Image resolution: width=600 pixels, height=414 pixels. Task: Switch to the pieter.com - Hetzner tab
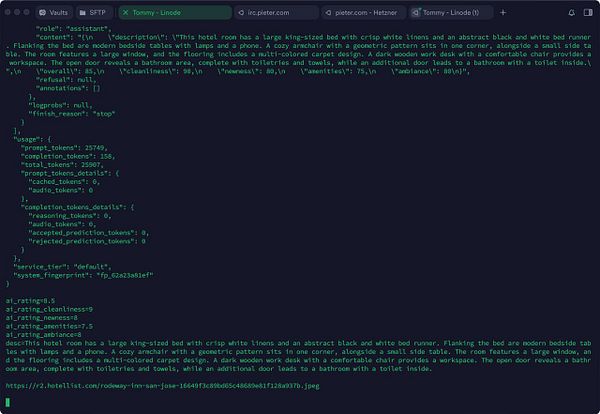click(x=364, y=13)
